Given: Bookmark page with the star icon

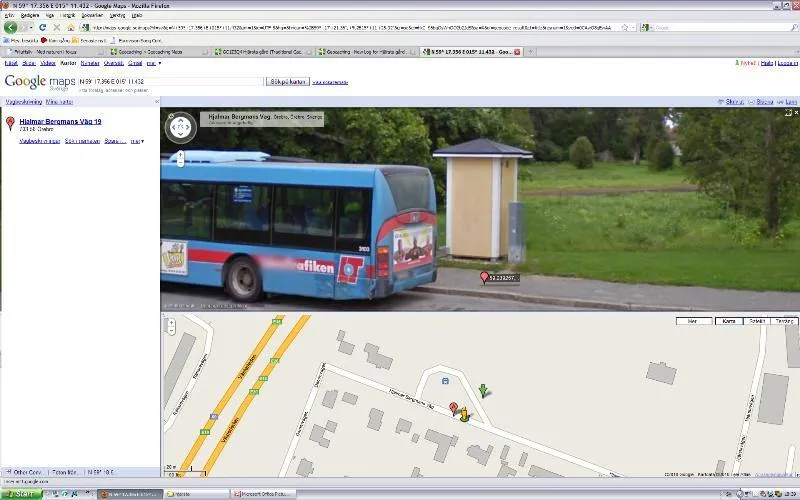Looking at the screenshot, I should 624,27.
